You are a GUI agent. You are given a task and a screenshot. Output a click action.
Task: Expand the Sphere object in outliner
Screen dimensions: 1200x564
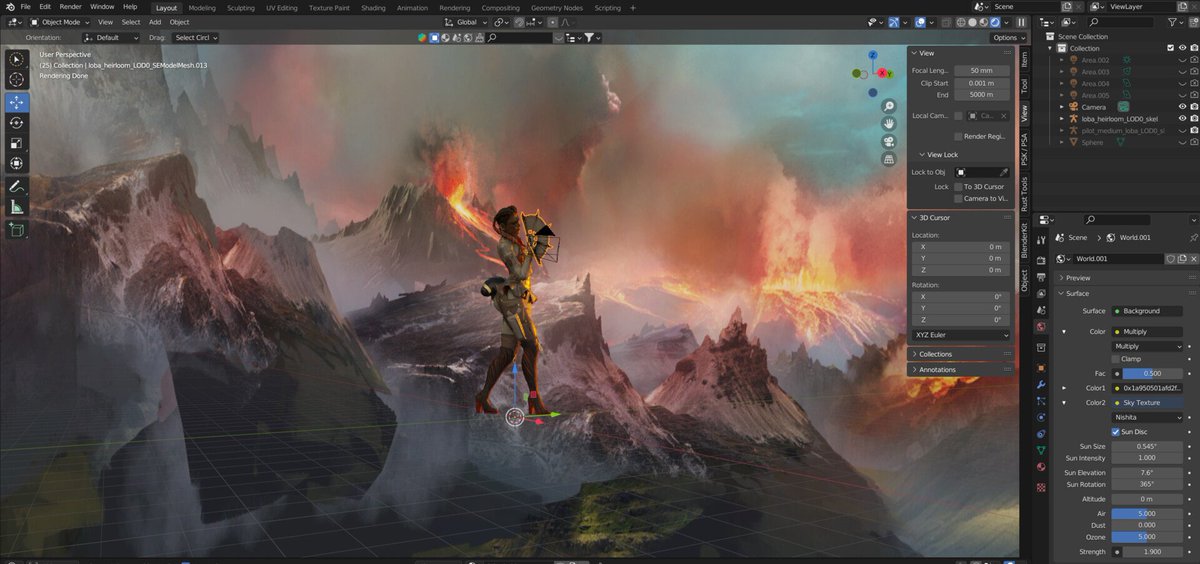tap(1063, 142)
